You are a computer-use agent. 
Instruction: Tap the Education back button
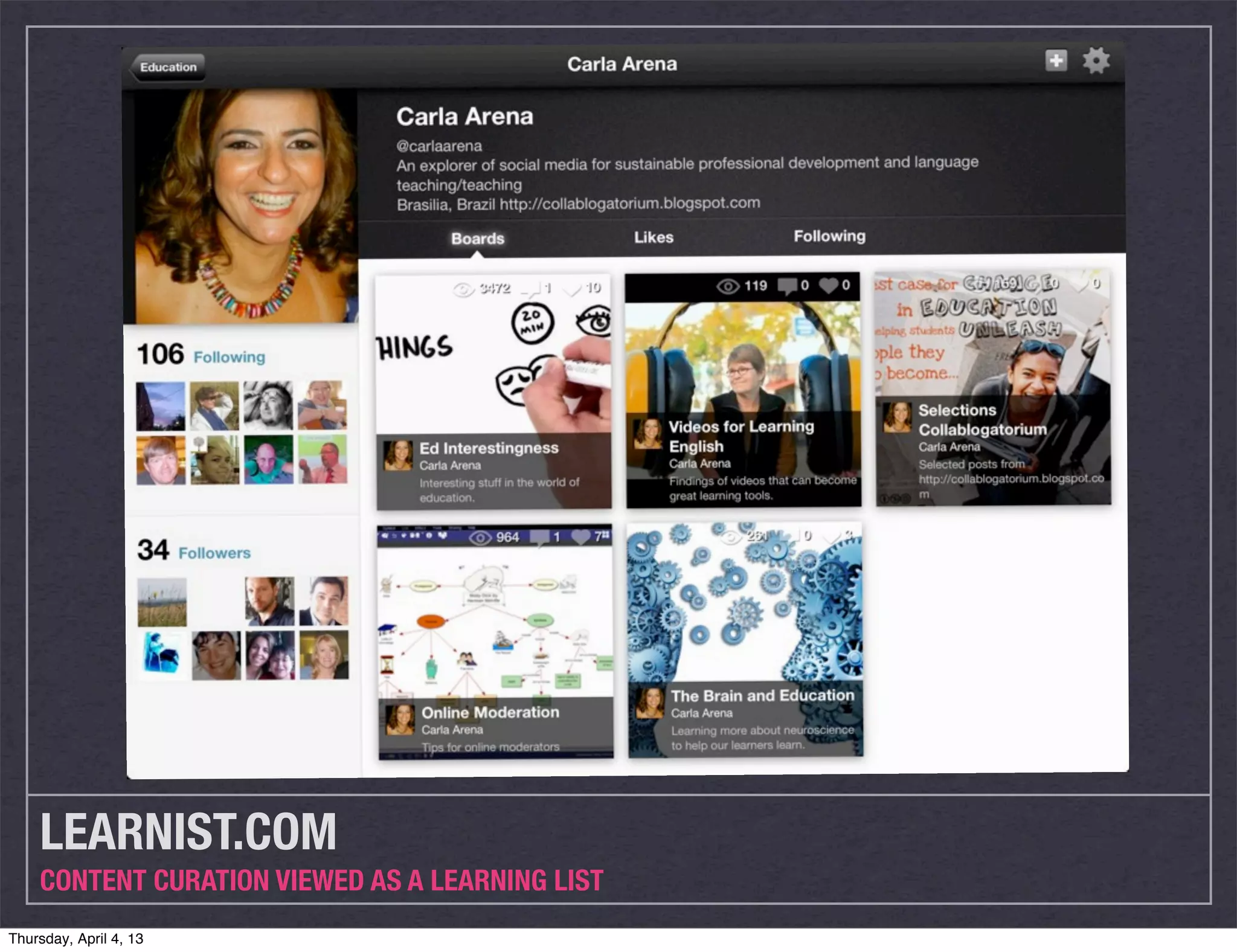(x=167, y=67)
